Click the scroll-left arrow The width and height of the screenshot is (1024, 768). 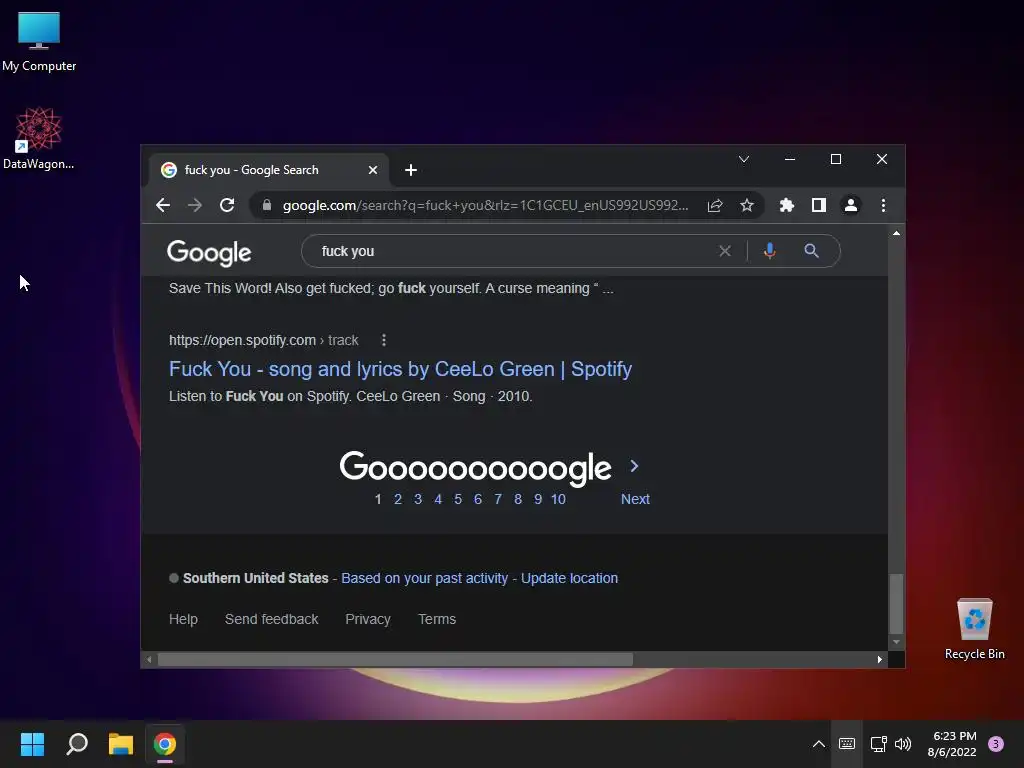[x=149, y=660]
